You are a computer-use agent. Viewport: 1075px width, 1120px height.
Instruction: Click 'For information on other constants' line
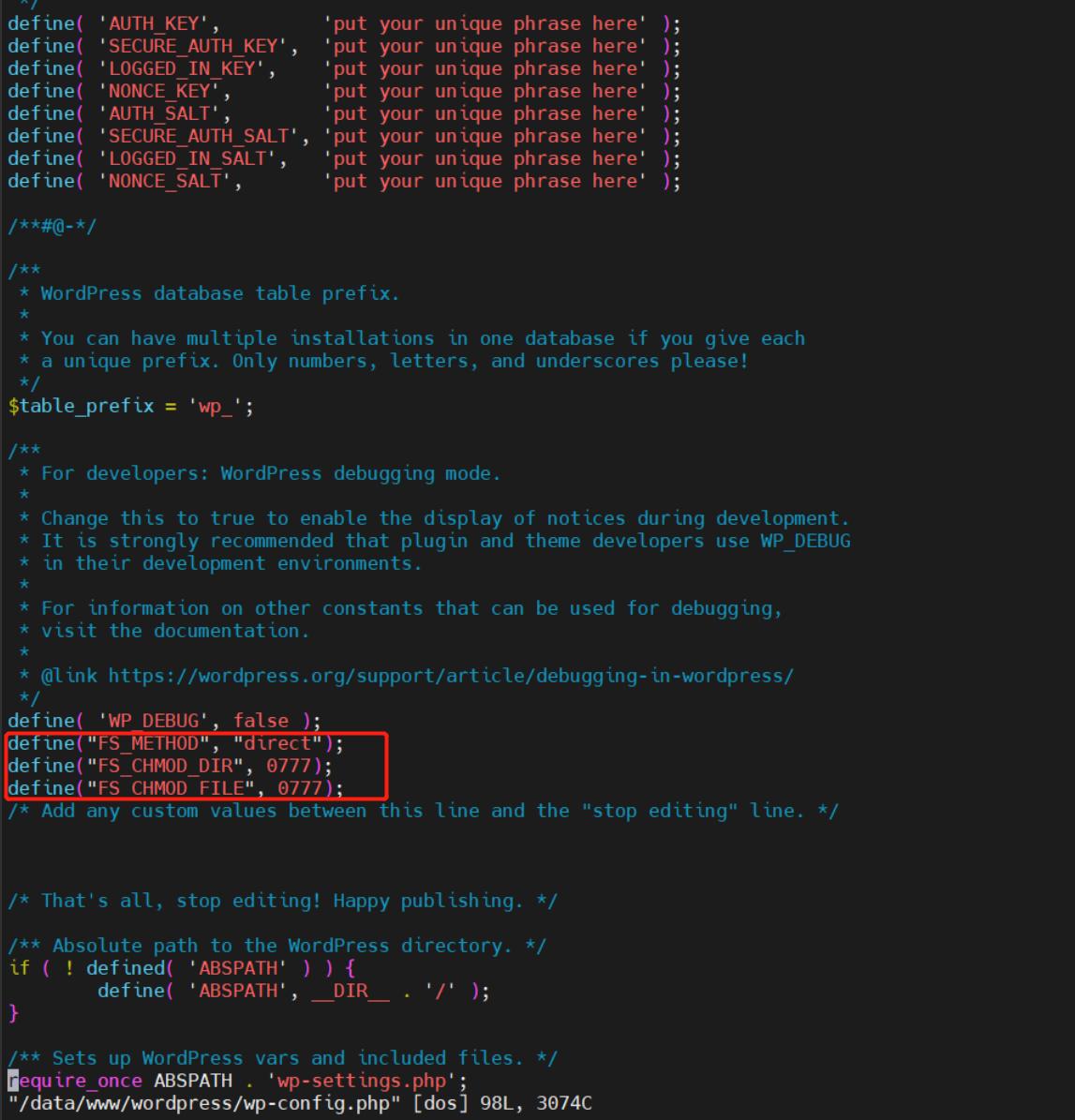coord(411,608)
